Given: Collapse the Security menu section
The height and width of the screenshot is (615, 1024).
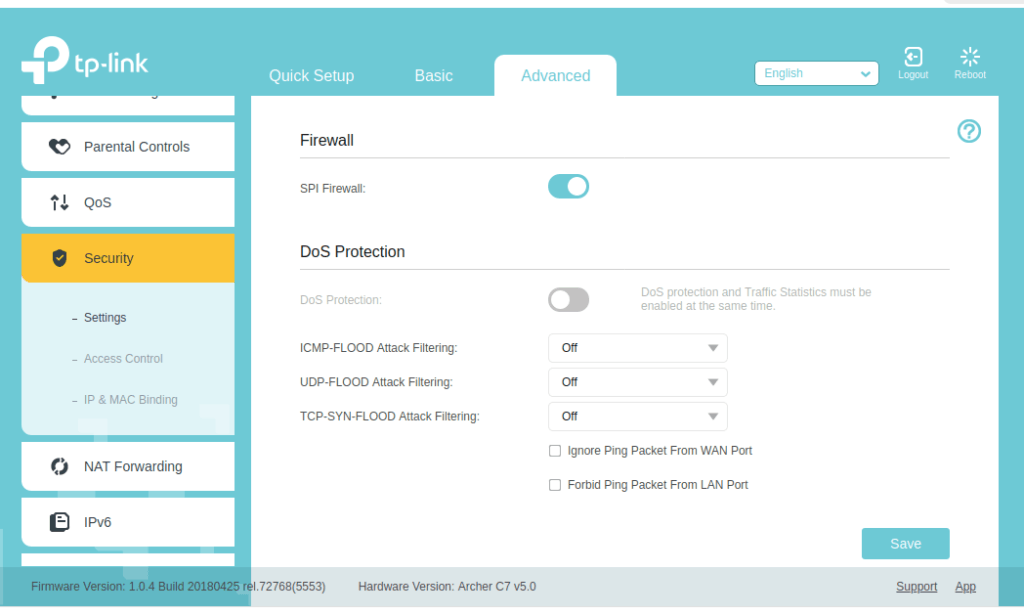Looking at the screenshot, I should (128, 258).
